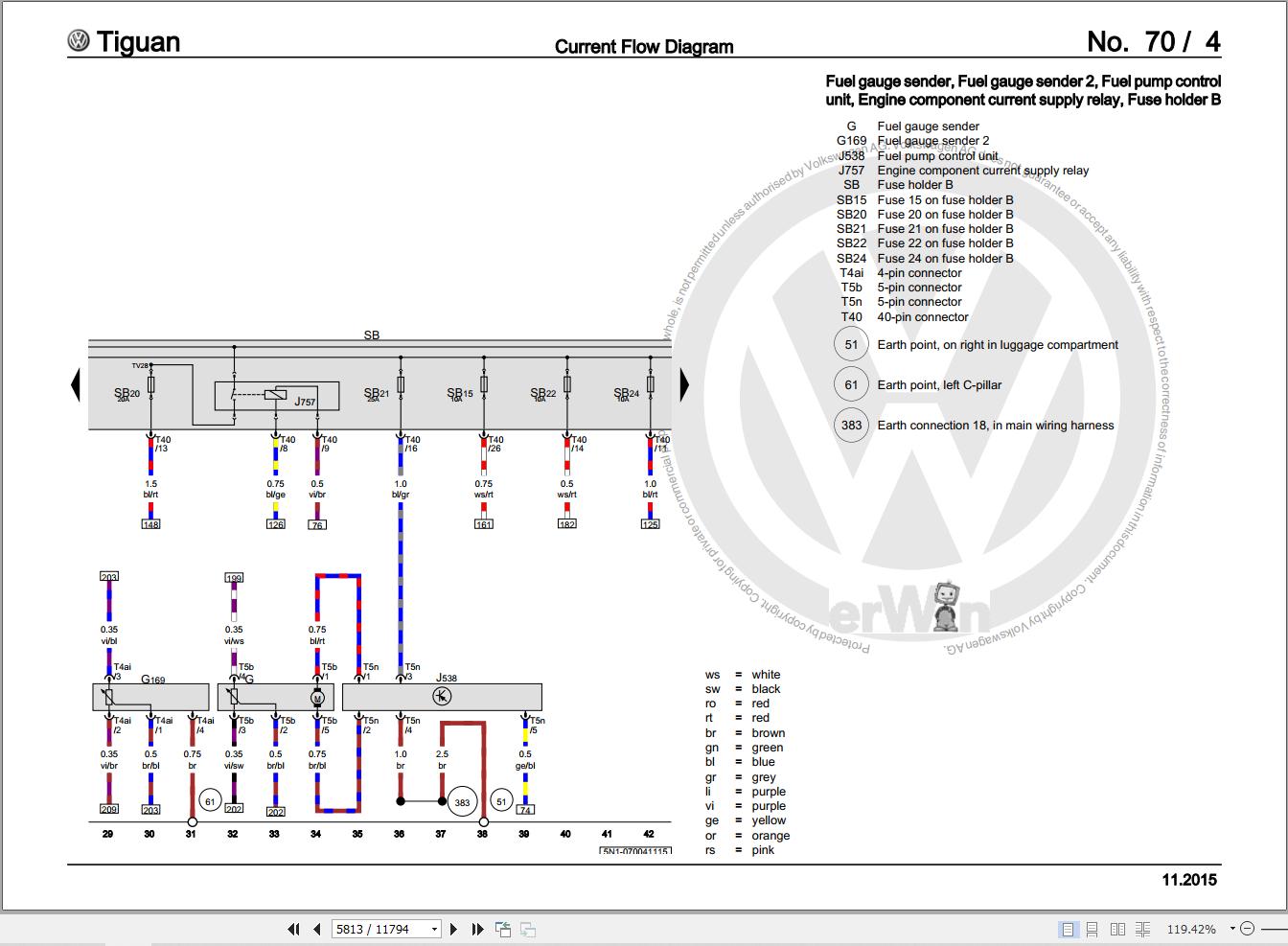1288x946 pixels.
Task: Open the zoom level dropdown arrow
Action: click(1230, 929)
